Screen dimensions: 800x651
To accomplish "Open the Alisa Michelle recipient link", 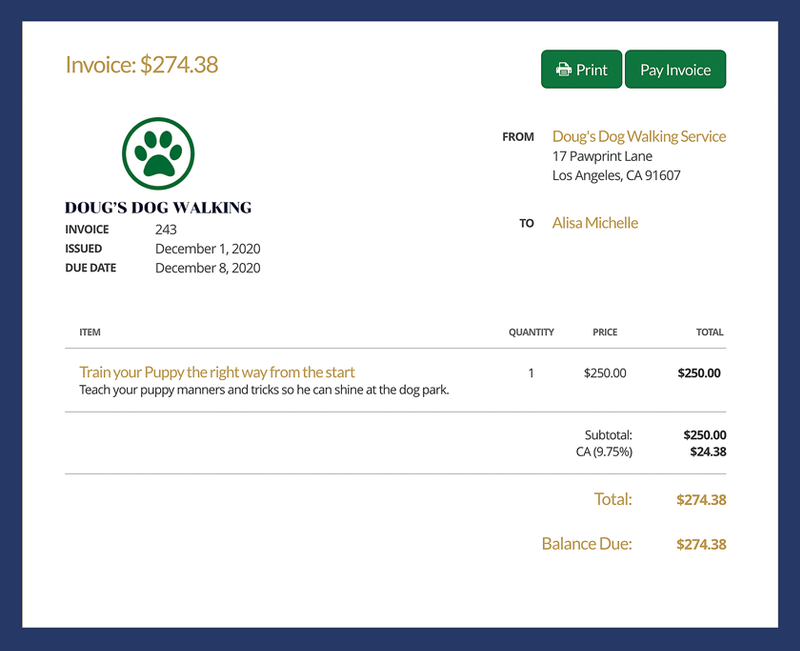I will click(x=594, y=223).
